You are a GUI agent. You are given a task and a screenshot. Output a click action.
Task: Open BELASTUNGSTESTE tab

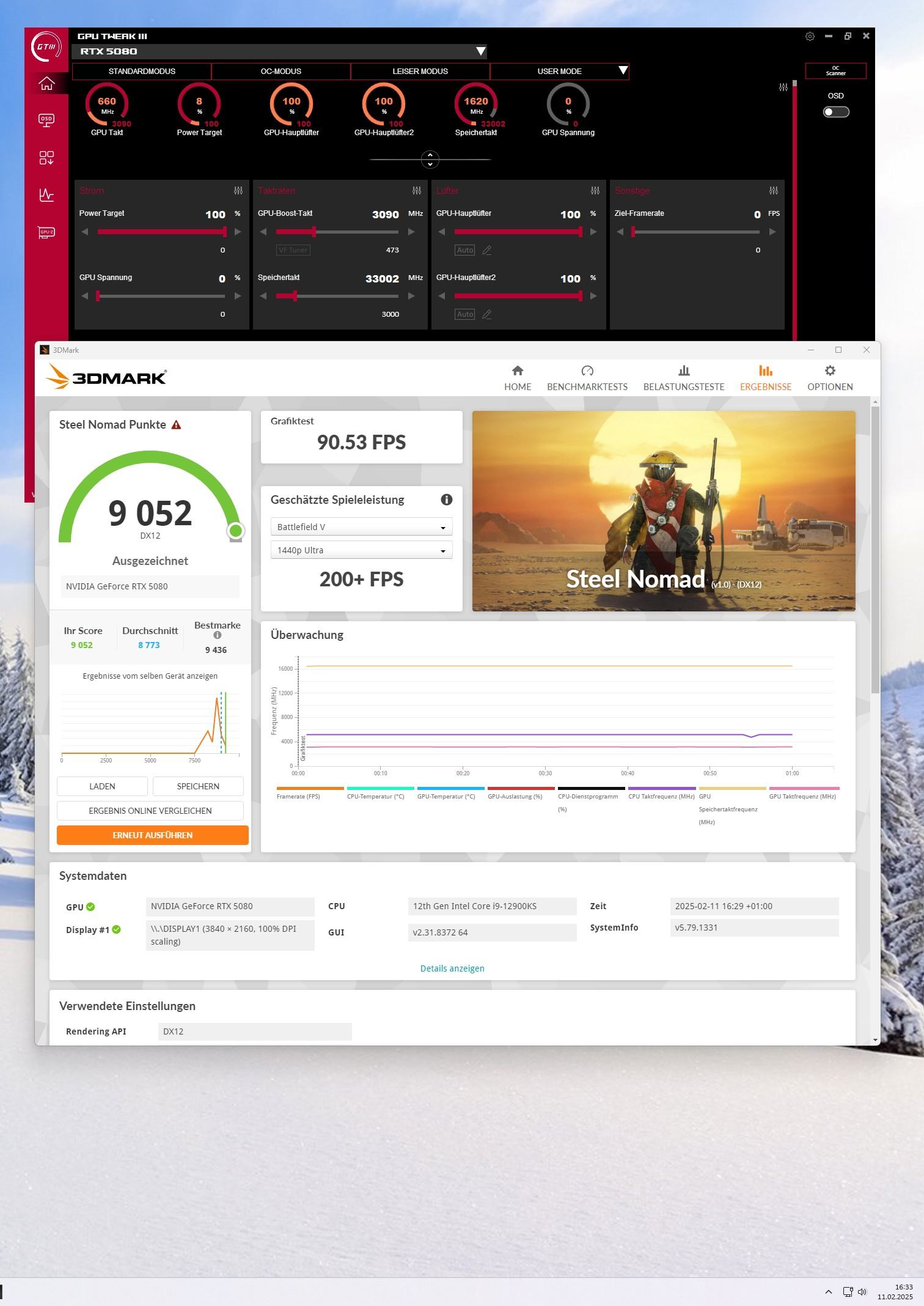point(684,378)
